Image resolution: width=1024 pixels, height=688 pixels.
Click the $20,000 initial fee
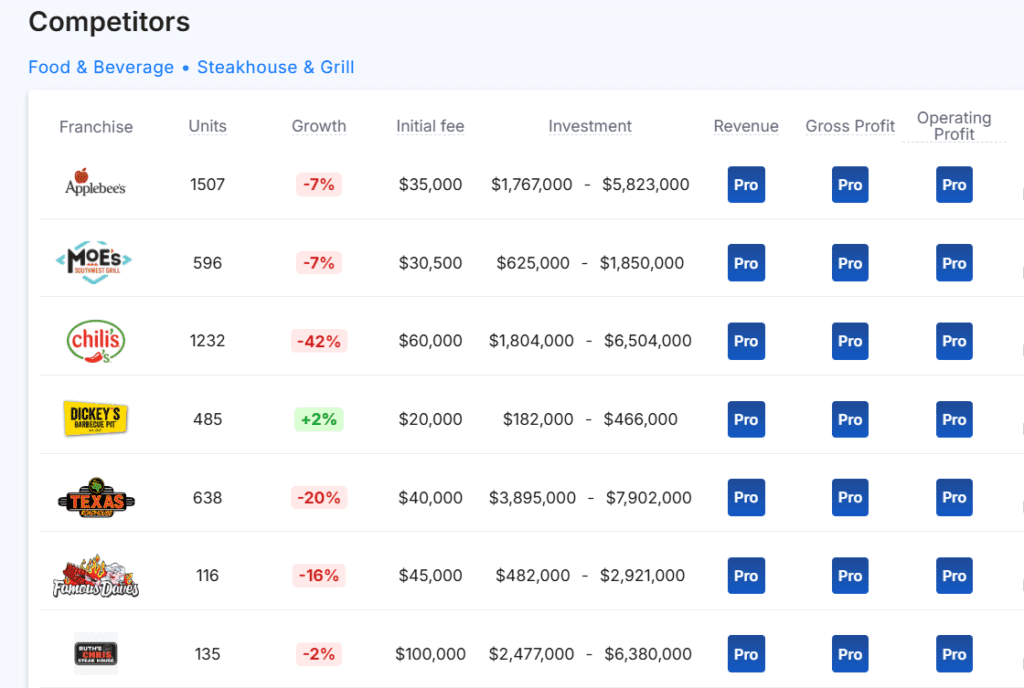(430, 419)
